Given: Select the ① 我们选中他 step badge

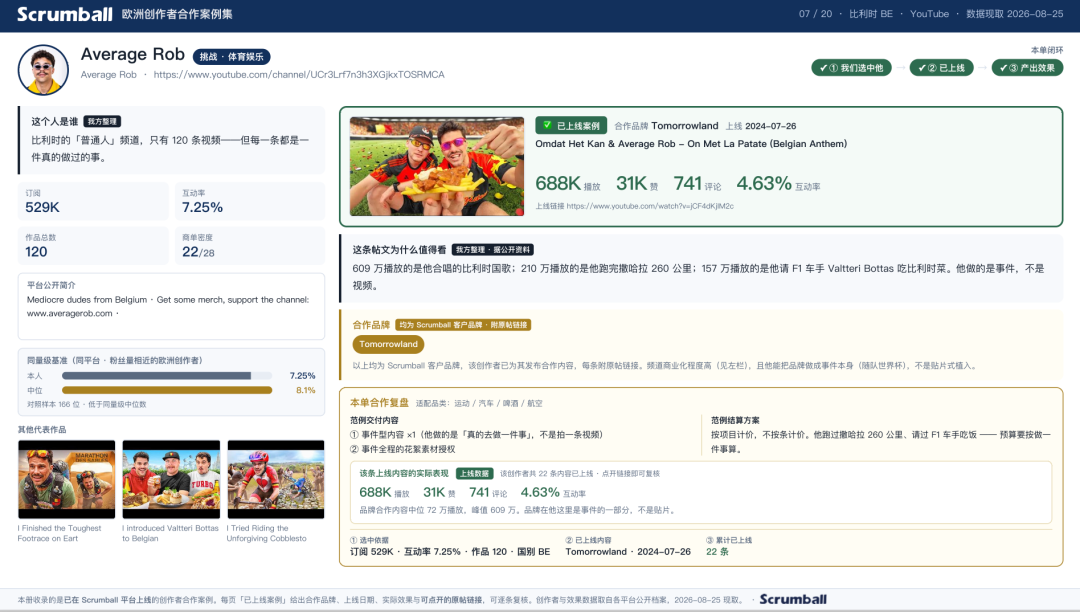Looking at the screenshot, I should coord(851,67).
